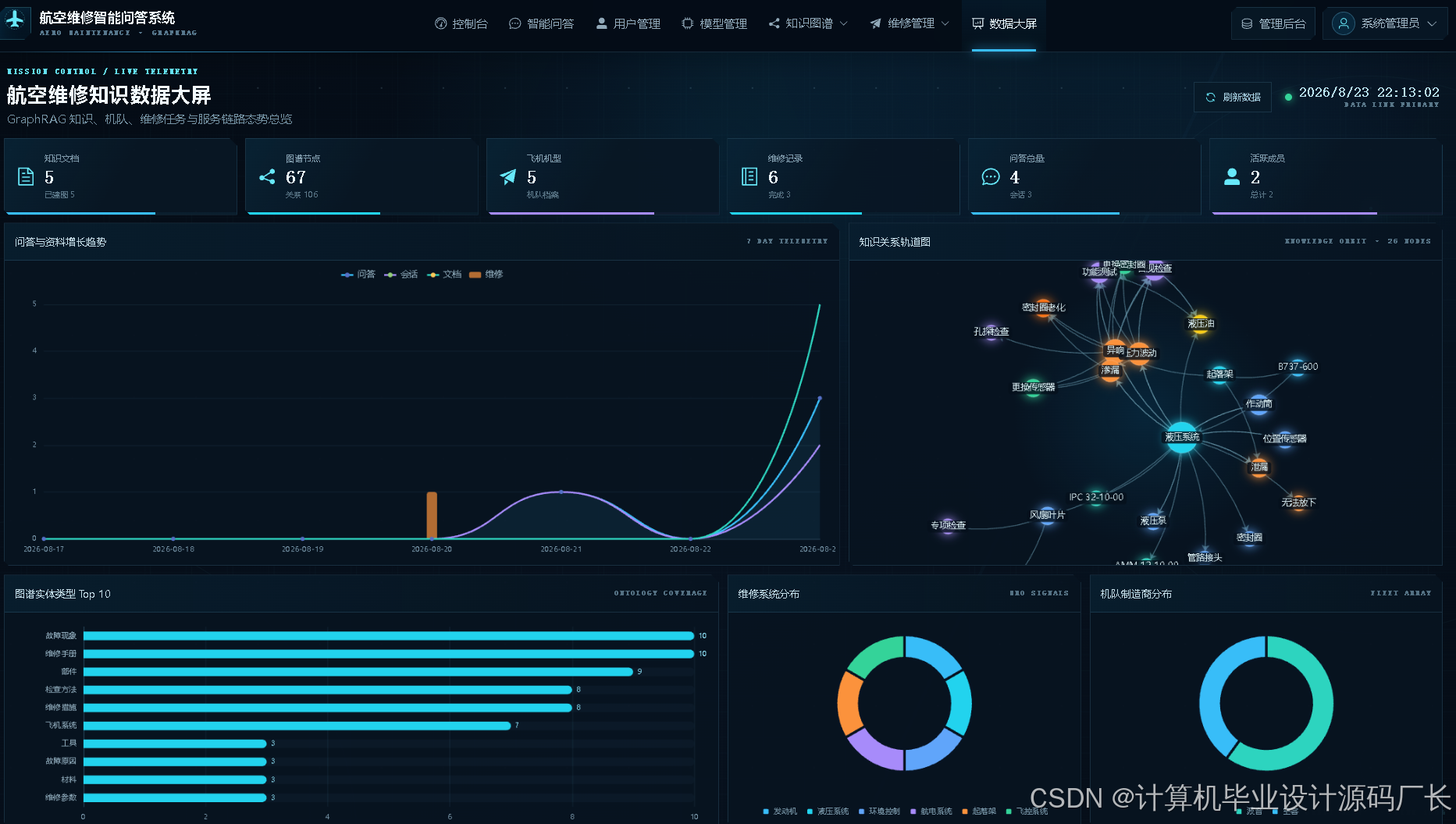Screen dimensions: 1456x824
Task: Click the site title 航空维修智能问答系统
Action: [x=107, y=17]
